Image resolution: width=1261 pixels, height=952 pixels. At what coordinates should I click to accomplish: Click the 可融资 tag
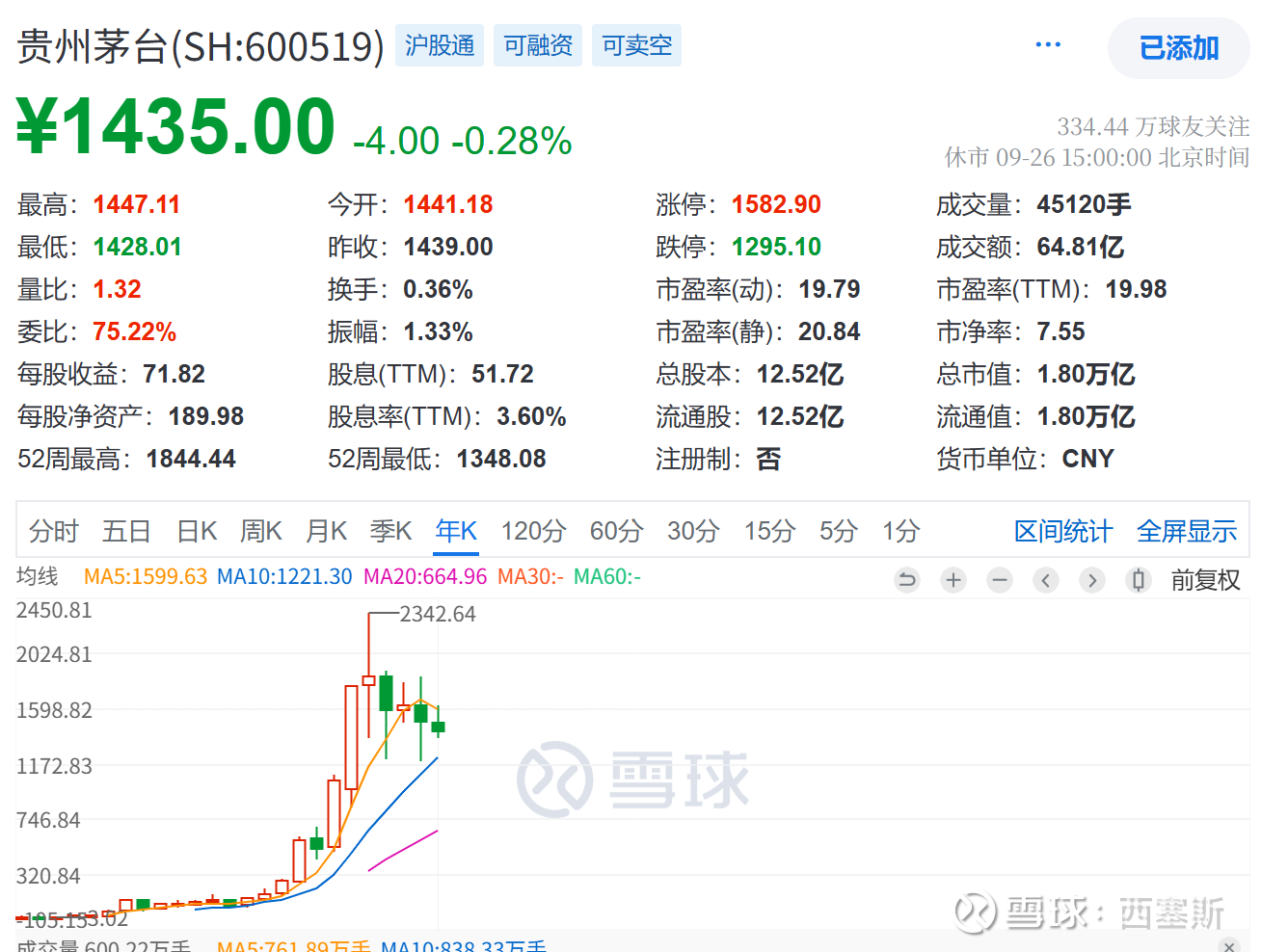[538, 45]
